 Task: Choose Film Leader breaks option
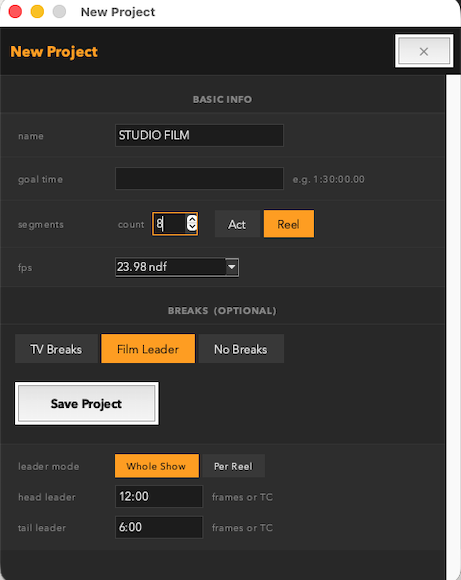(148, 349)
